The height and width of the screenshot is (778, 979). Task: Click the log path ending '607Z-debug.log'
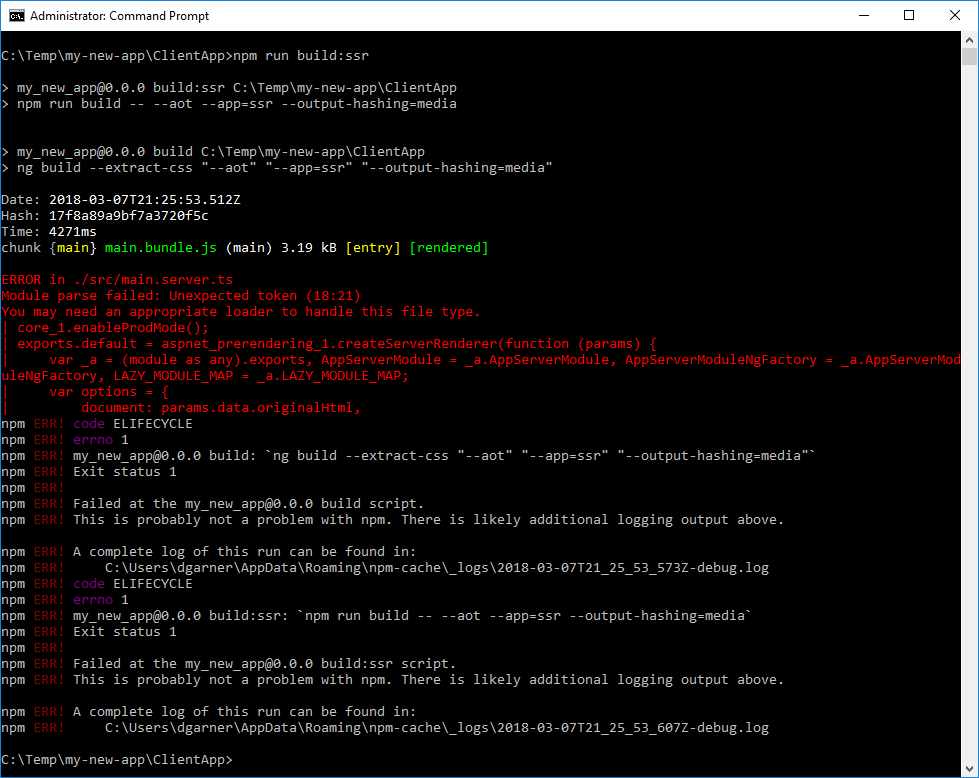pyautogui.click(x=437, y=728)
